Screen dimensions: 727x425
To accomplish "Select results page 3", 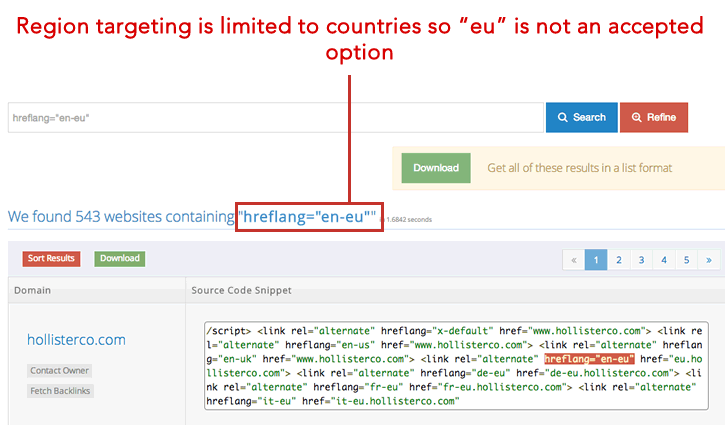I will coord(641,260).
